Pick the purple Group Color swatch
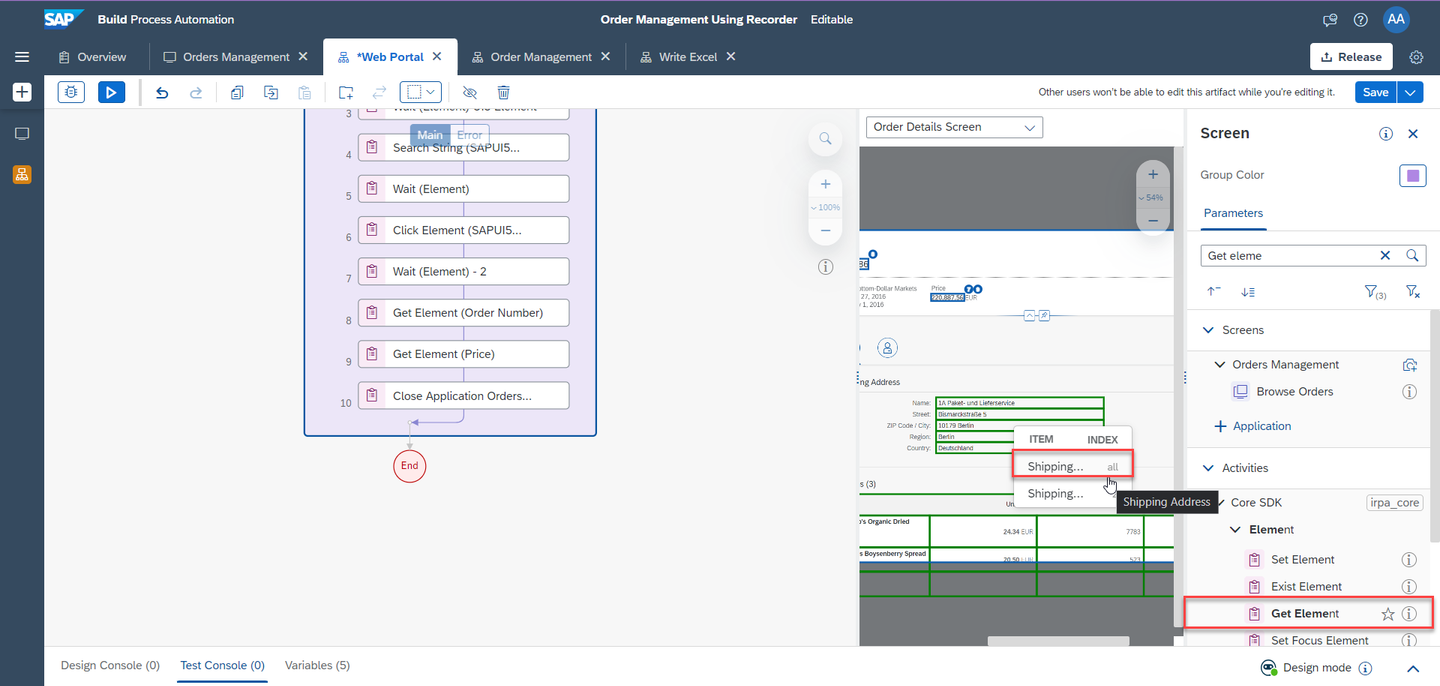 tap(1412, 175)
